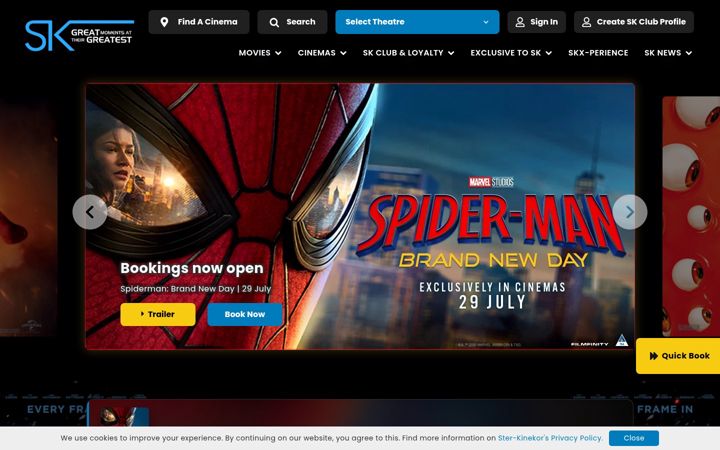This screenshot has width=720, height=450.
Task: Click 'Spiderman: Brand New Day | 29 July' text
Action: coord(196,289)
